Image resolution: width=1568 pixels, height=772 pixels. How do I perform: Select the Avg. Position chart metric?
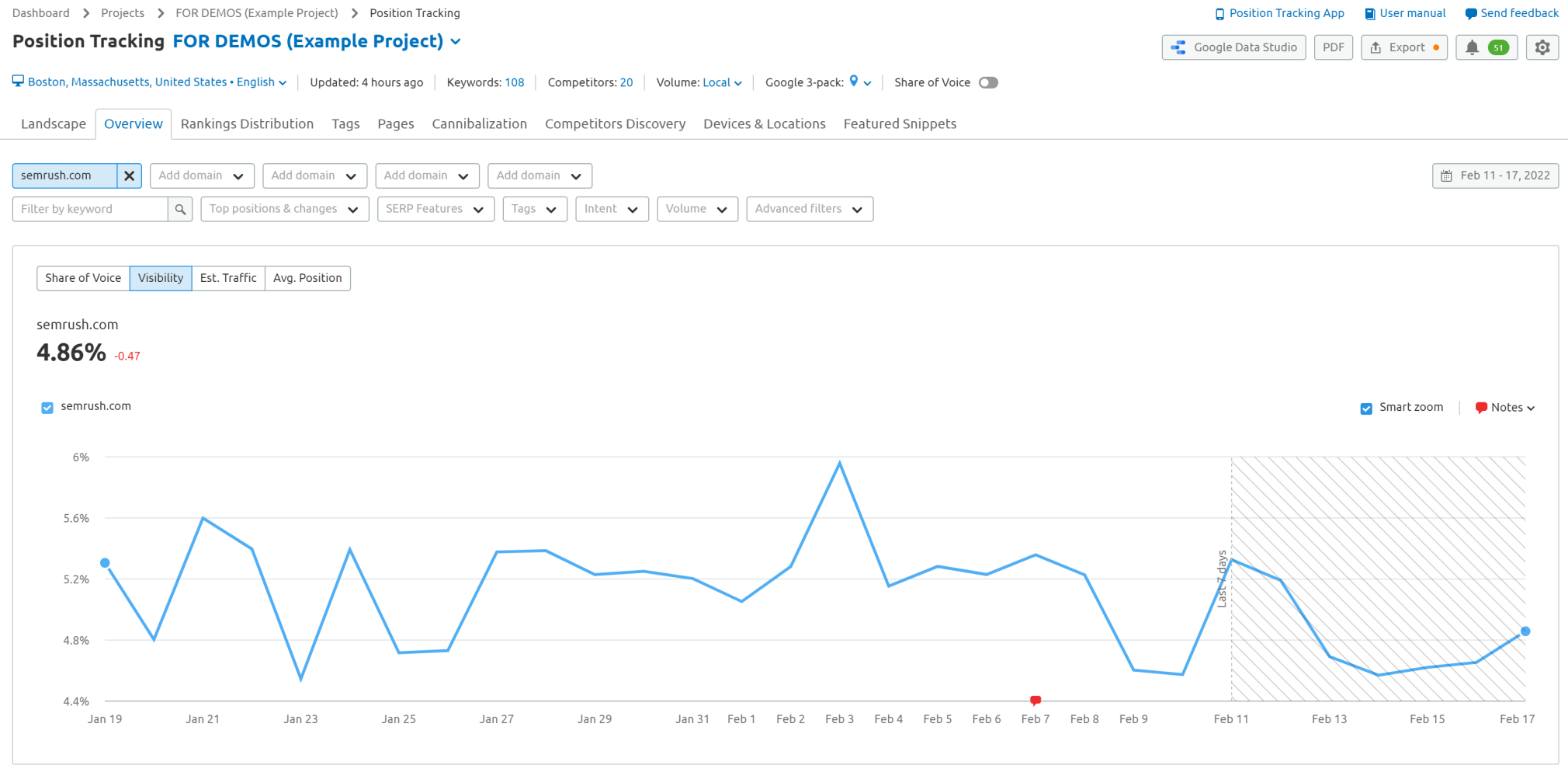(307, 278)
